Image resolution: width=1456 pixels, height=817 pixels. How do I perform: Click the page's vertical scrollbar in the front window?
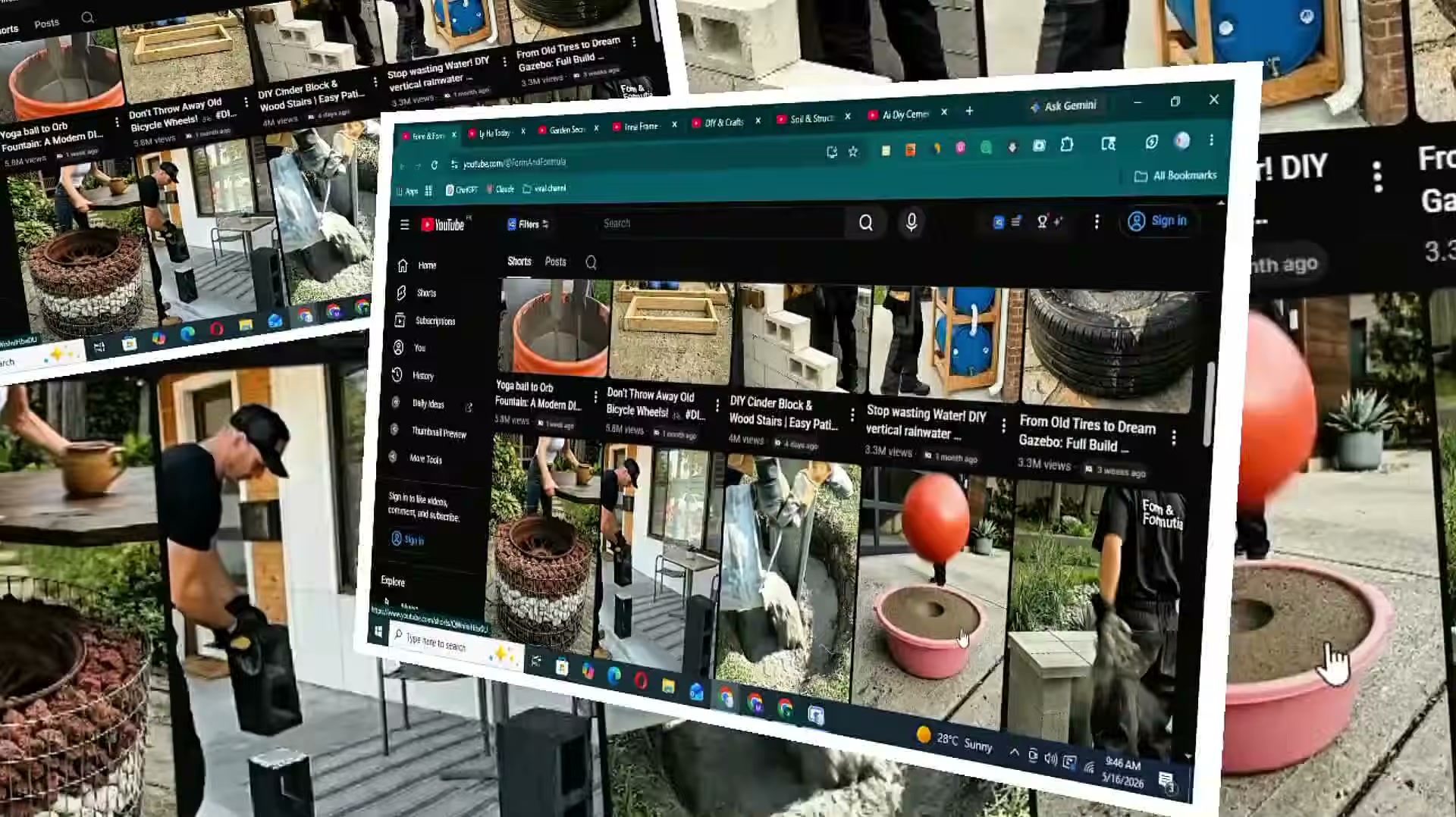pyautogui.click(x=1209, y=404)
